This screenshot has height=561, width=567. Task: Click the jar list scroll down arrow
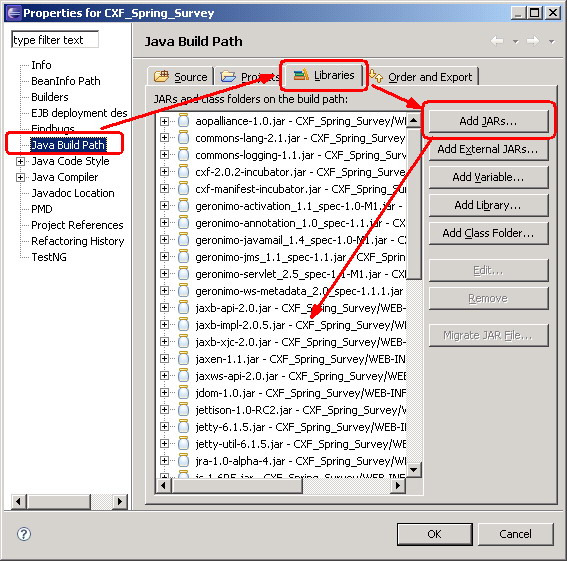point(414,470)
